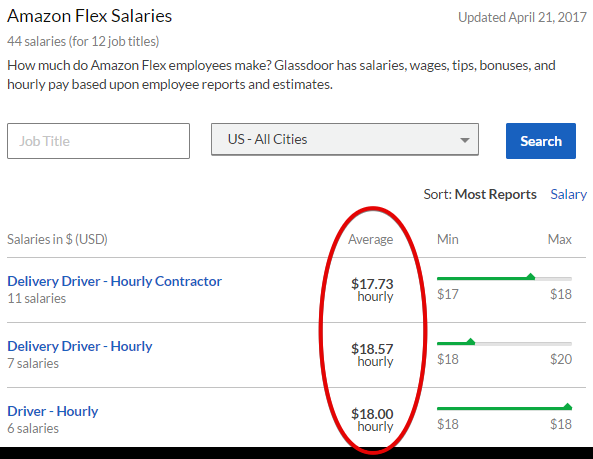Click the dropdown arrow in location selector
Screen dimensions: 593x459
point(465,140)
